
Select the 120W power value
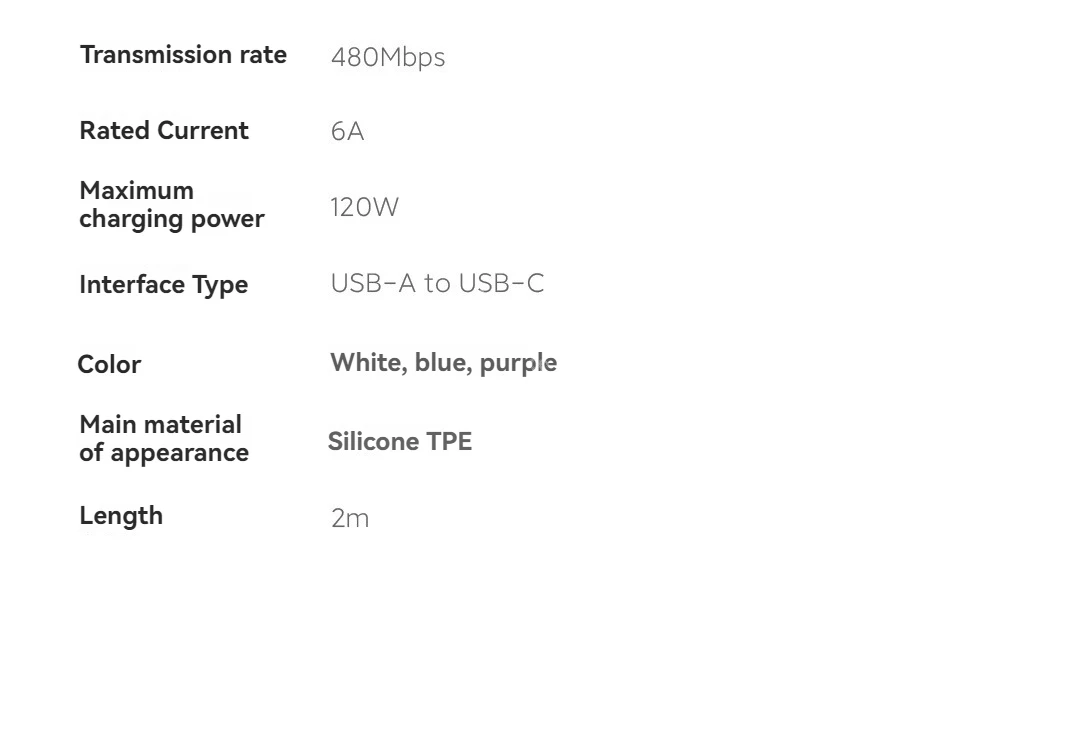tap(364, 207)
